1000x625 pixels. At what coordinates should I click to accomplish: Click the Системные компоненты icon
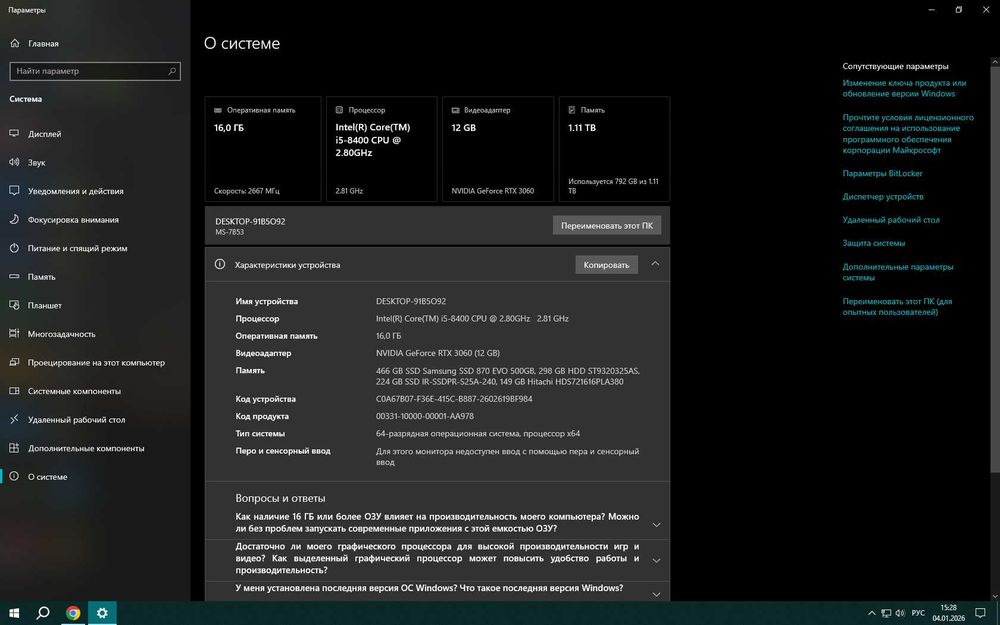[14, 391]
